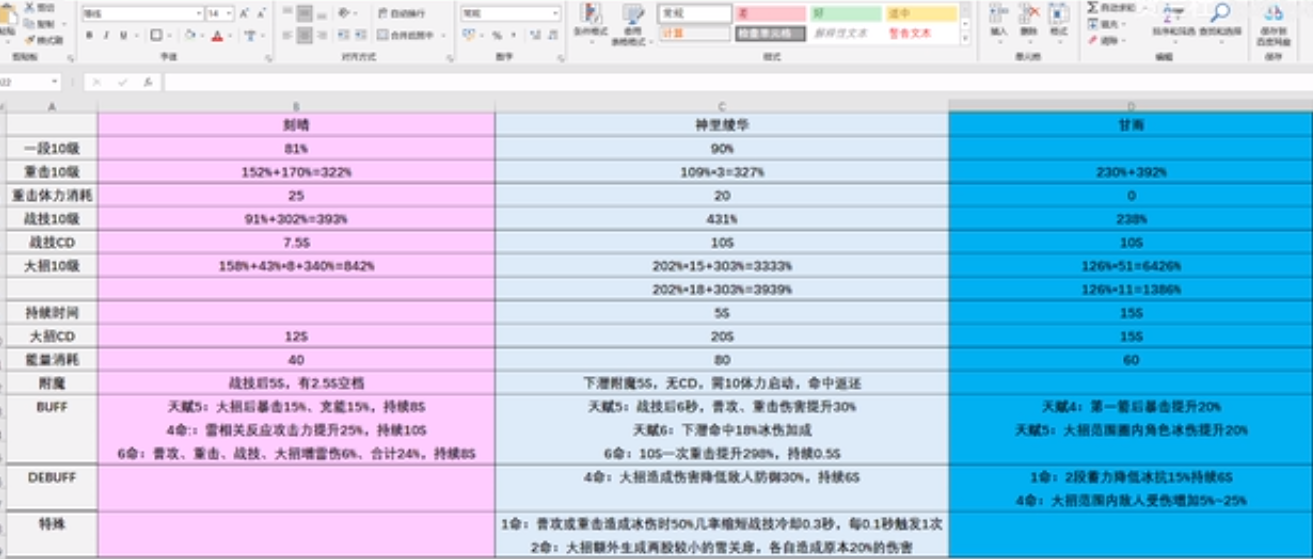1313x559 pixels.
Task: Click the accounting currency format icon
Action: tap(470, 35)
